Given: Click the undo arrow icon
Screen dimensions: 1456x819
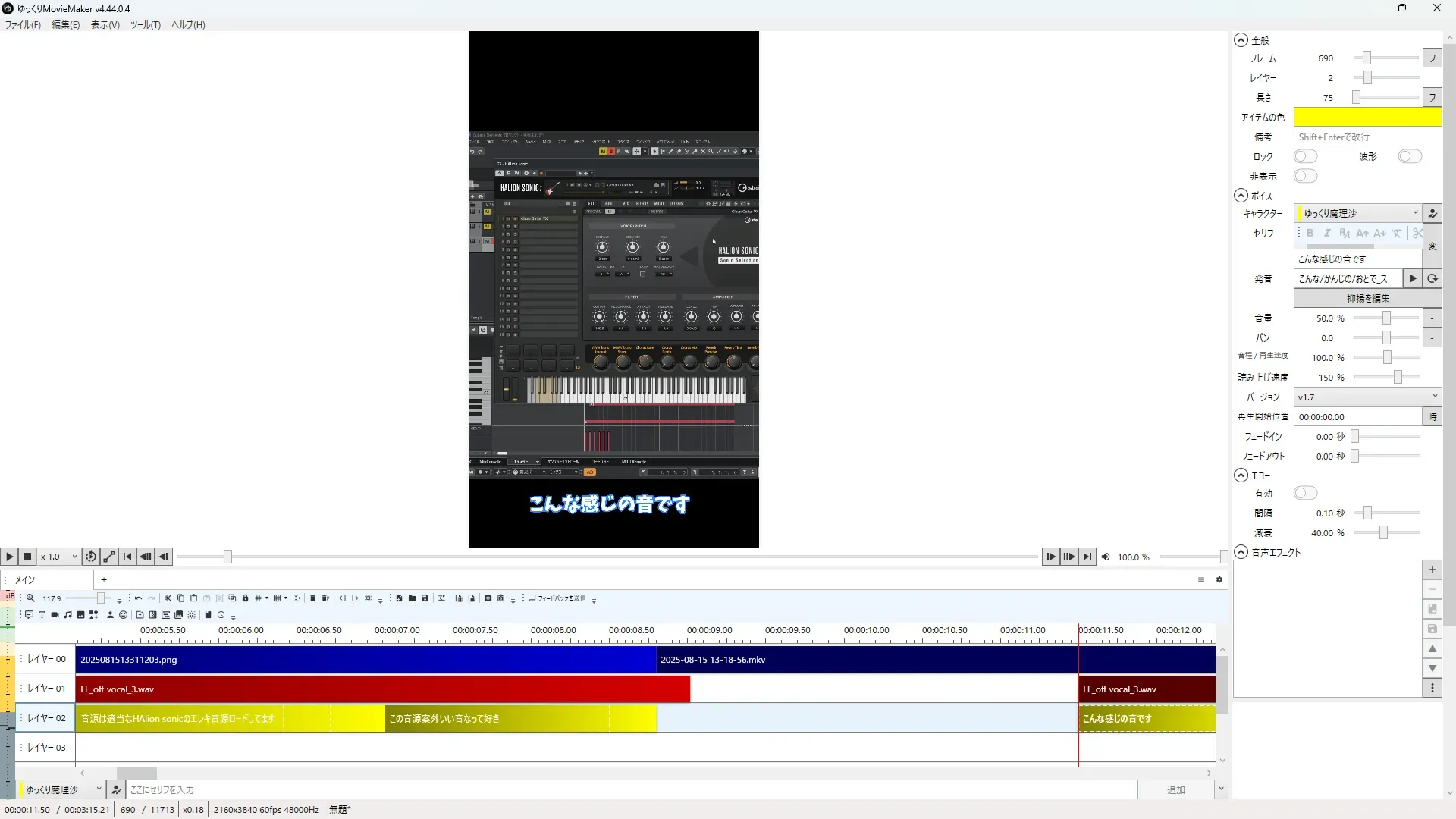Looking at the screenshot, I should pyautogui.click(x=138, y=598).
